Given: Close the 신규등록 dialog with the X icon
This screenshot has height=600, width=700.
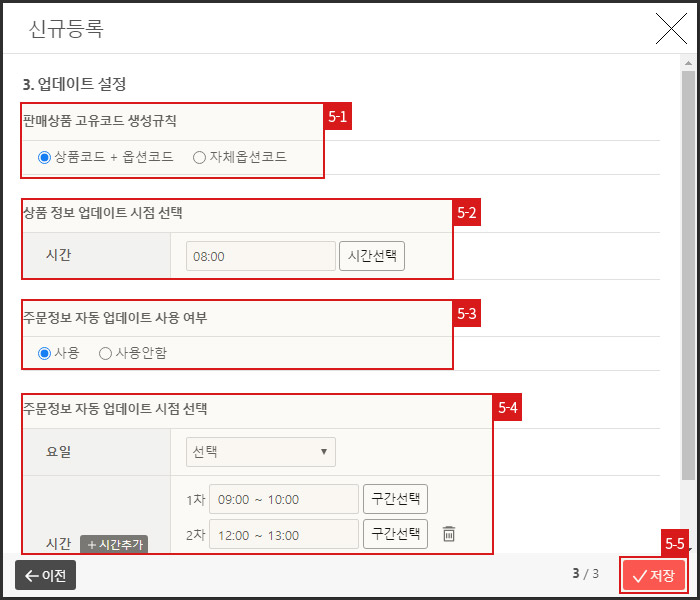Looking at the screenshot, I should [x=671, y=29].
